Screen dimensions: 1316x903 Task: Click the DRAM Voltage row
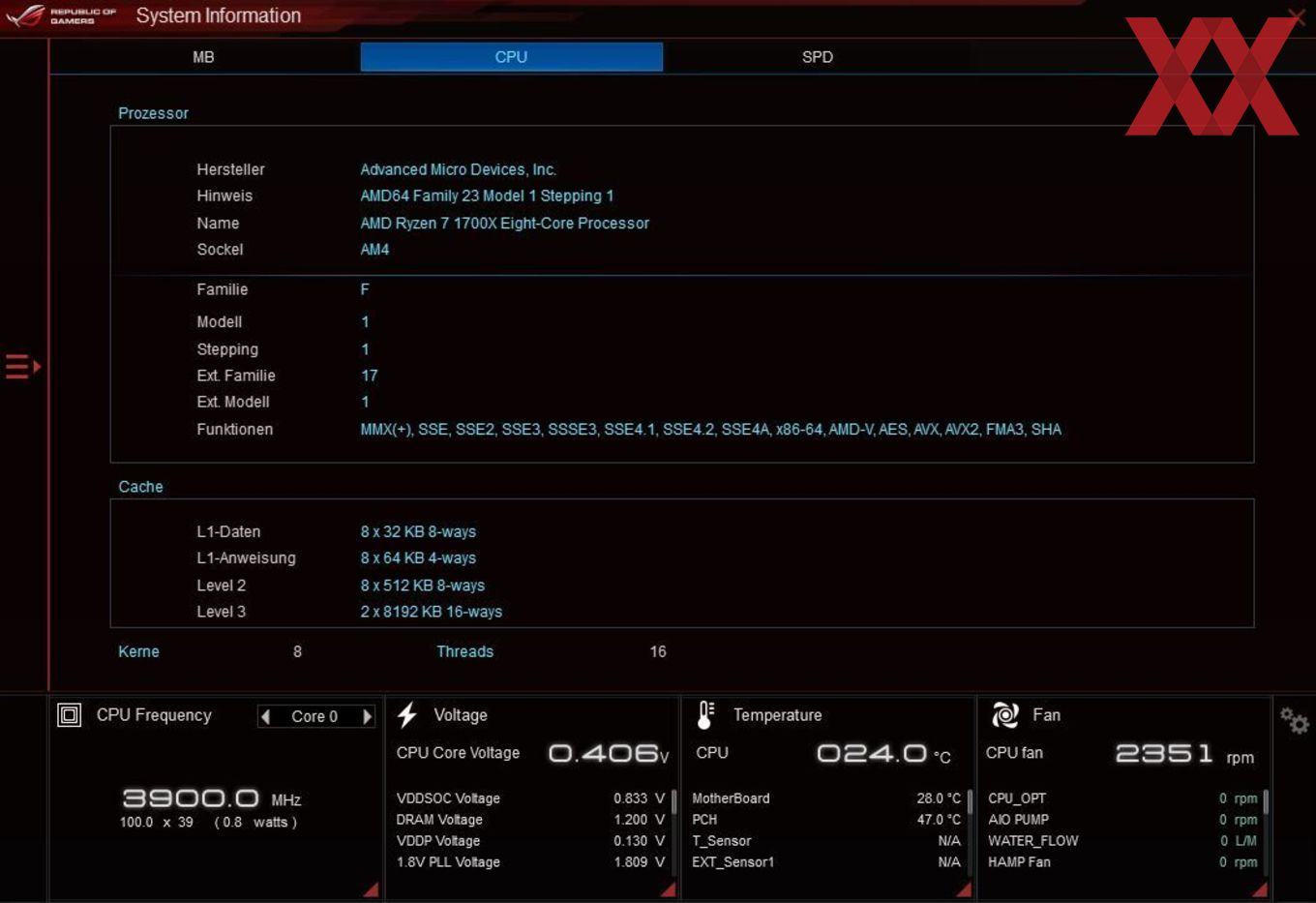coord(530,820)
